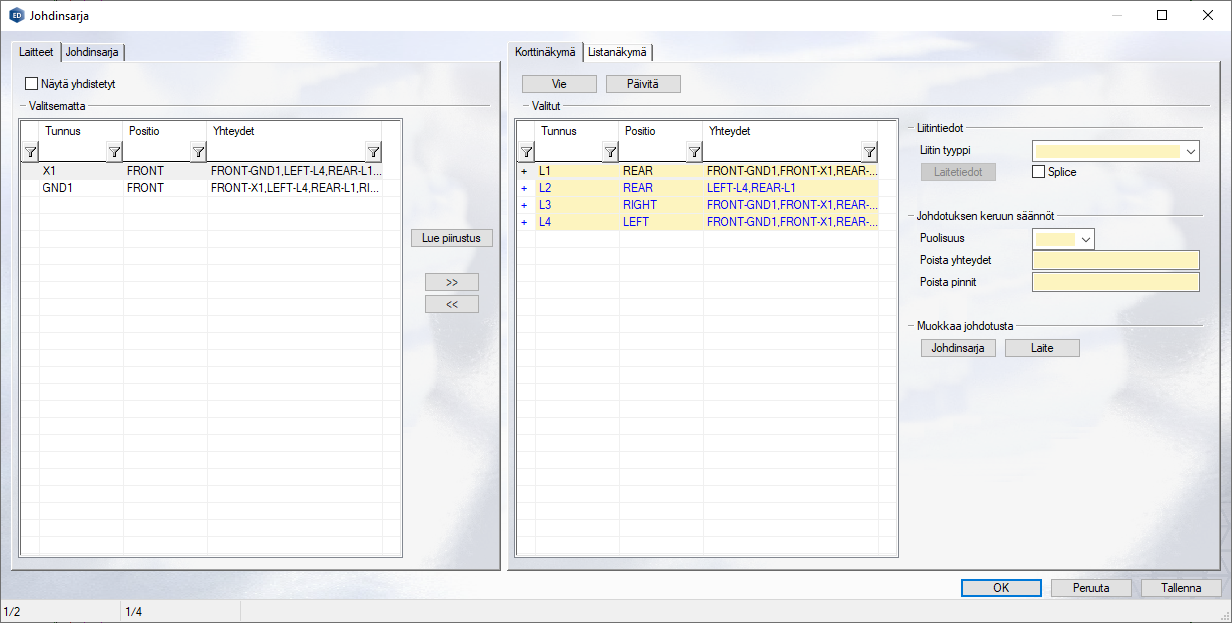Viewport: 1232px width, 623px height.
Task: Click the Positio filter icon in Valitsematta table
Action: coord(198,152)
